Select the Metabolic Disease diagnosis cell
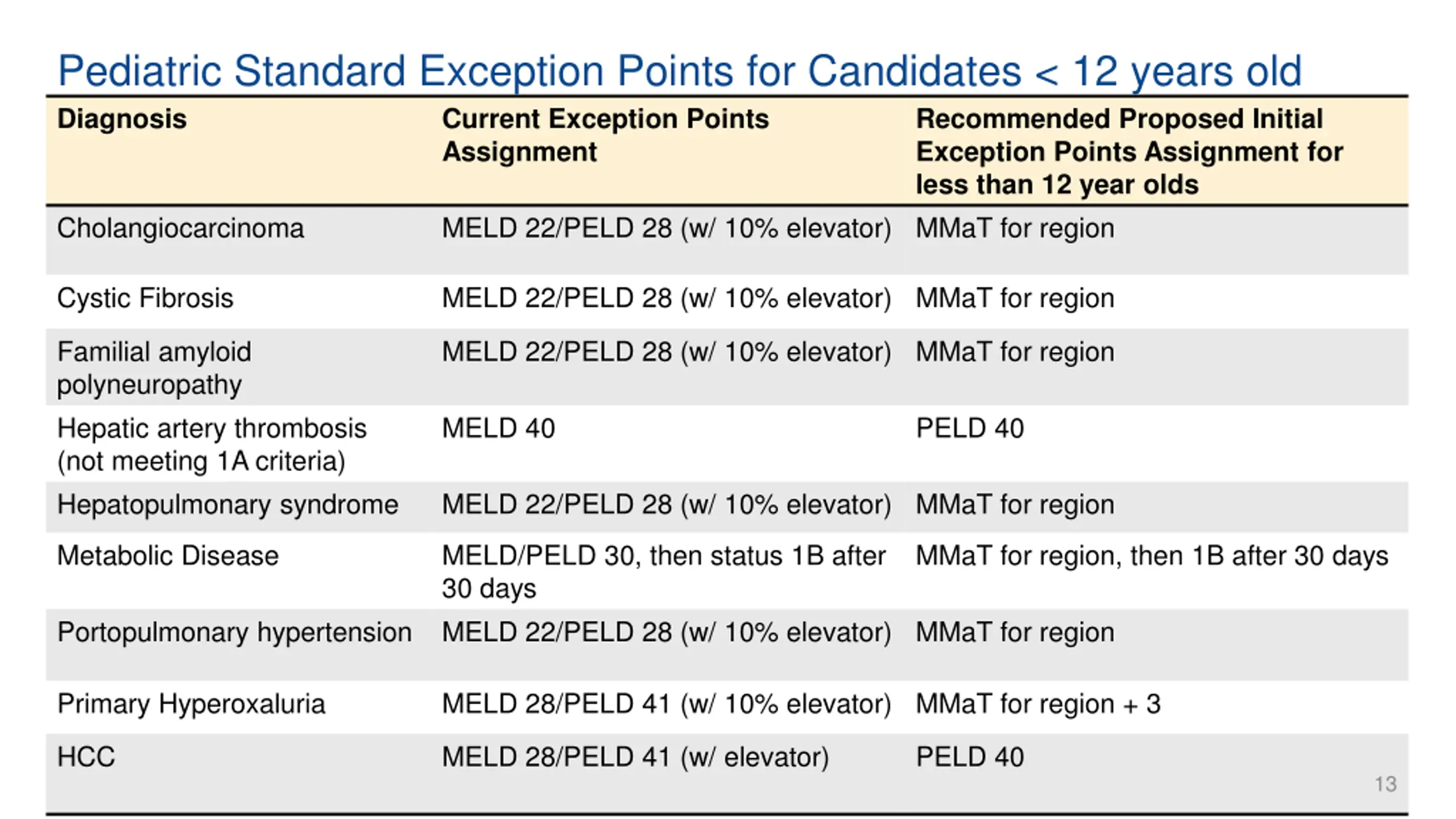 pyautogui.click(x=168, y=556)
